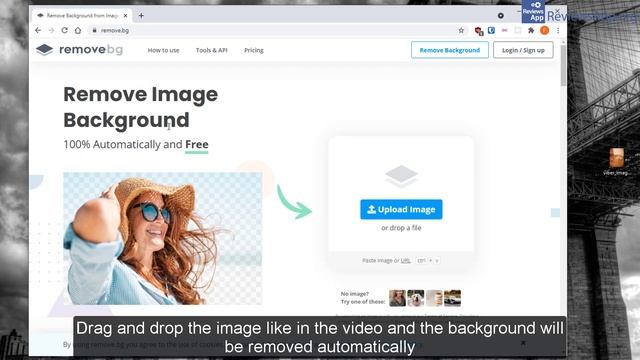Click the remove.bg logo
Screen dimensions: 640x360
tap(79, 50)
